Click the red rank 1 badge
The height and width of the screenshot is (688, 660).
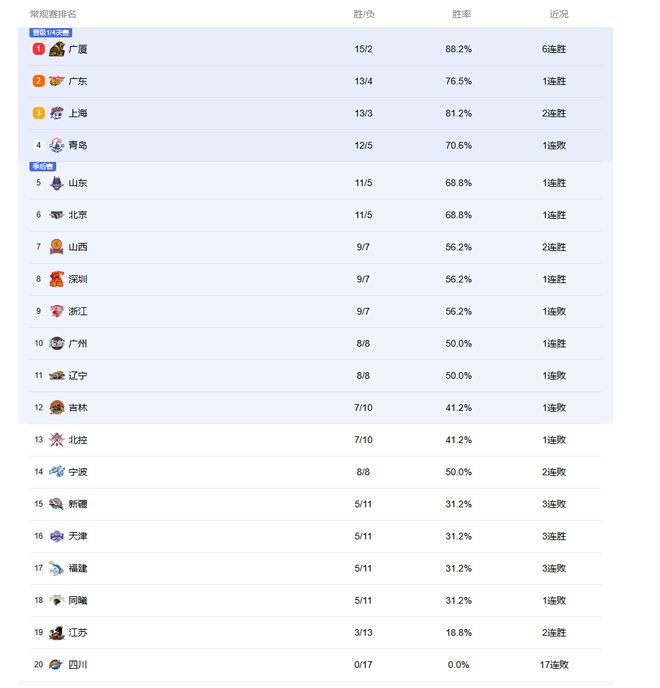coord(38,49)
